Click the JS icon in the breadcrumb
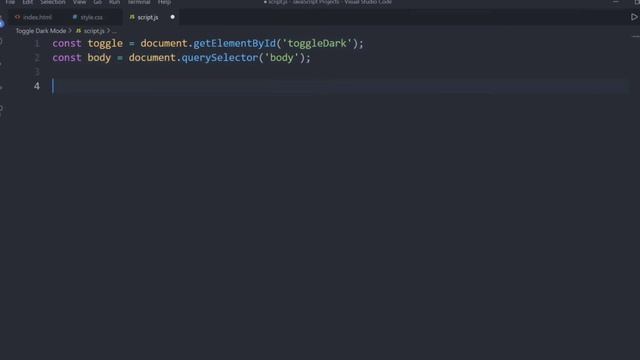Viewport: 640px width, 360px height. pyautogui.click(x=78, y=31)
